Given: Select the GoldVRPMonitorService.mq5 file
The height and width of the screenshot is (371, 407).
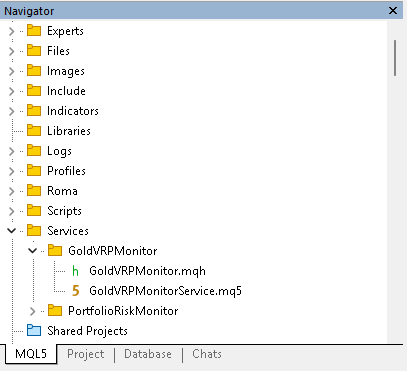Looking at the screenshot, I should pyautogui.click(x=165, y=291).
